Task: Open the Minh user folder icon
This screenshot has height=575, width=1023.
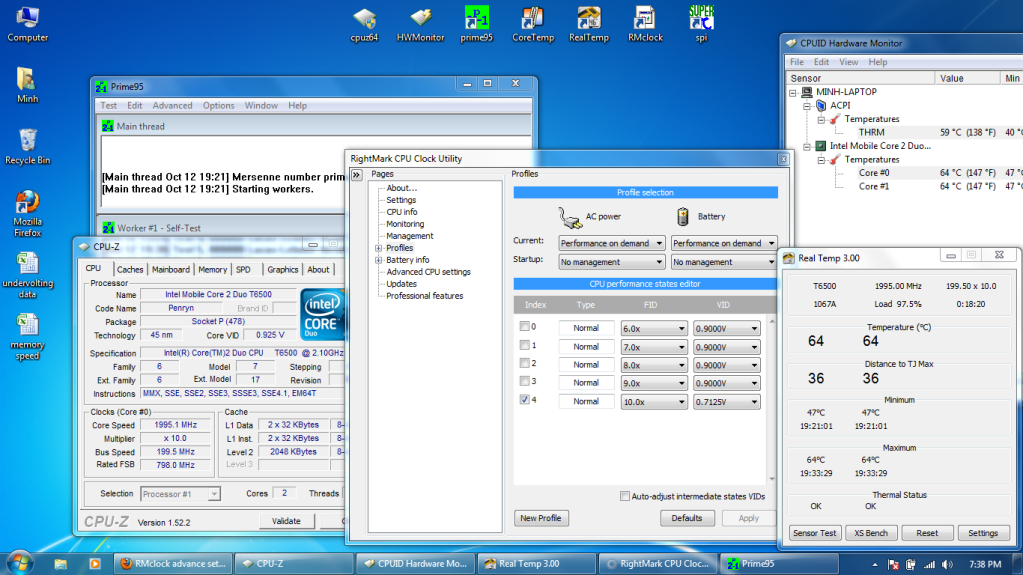Action: [27, 85]
